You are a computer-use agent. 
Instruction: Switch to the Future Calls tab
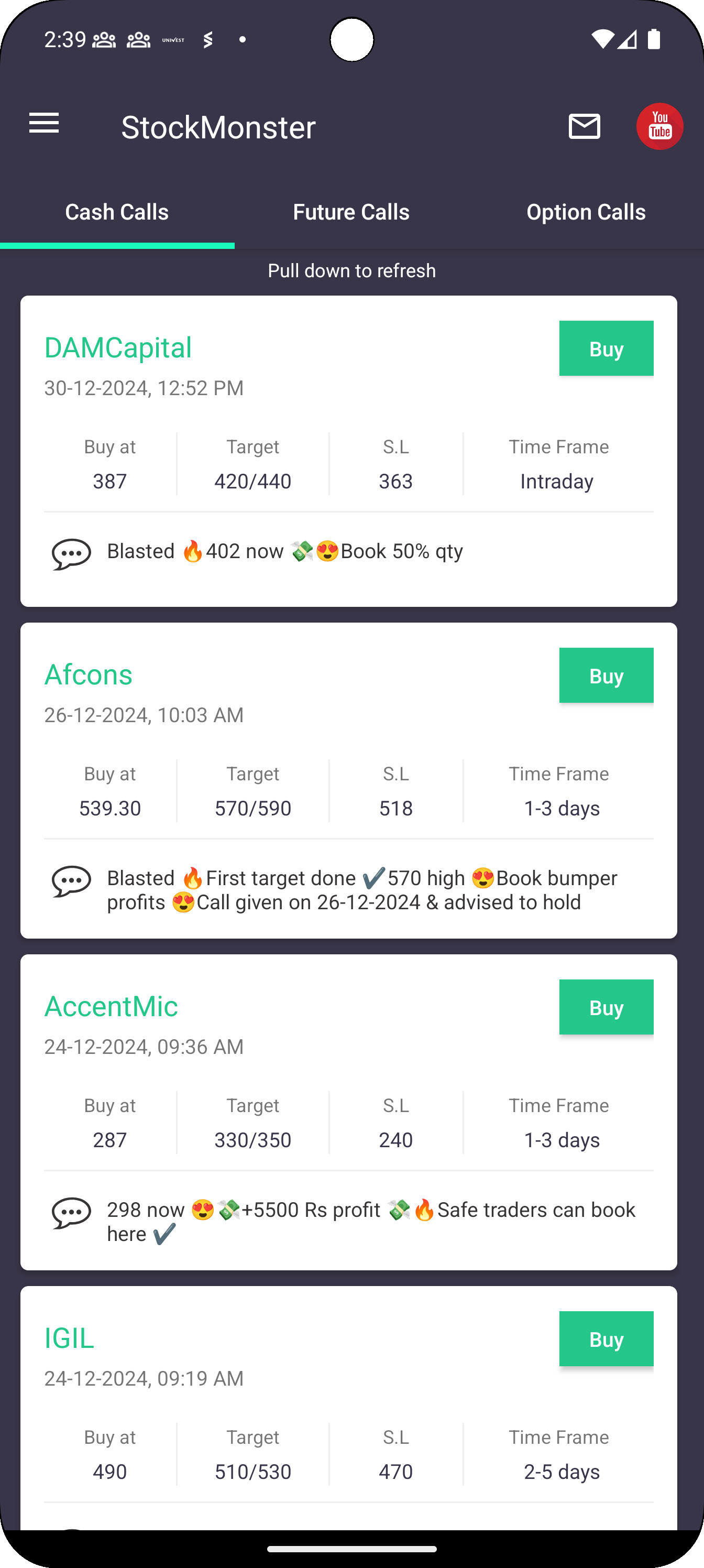coord(351,212)
